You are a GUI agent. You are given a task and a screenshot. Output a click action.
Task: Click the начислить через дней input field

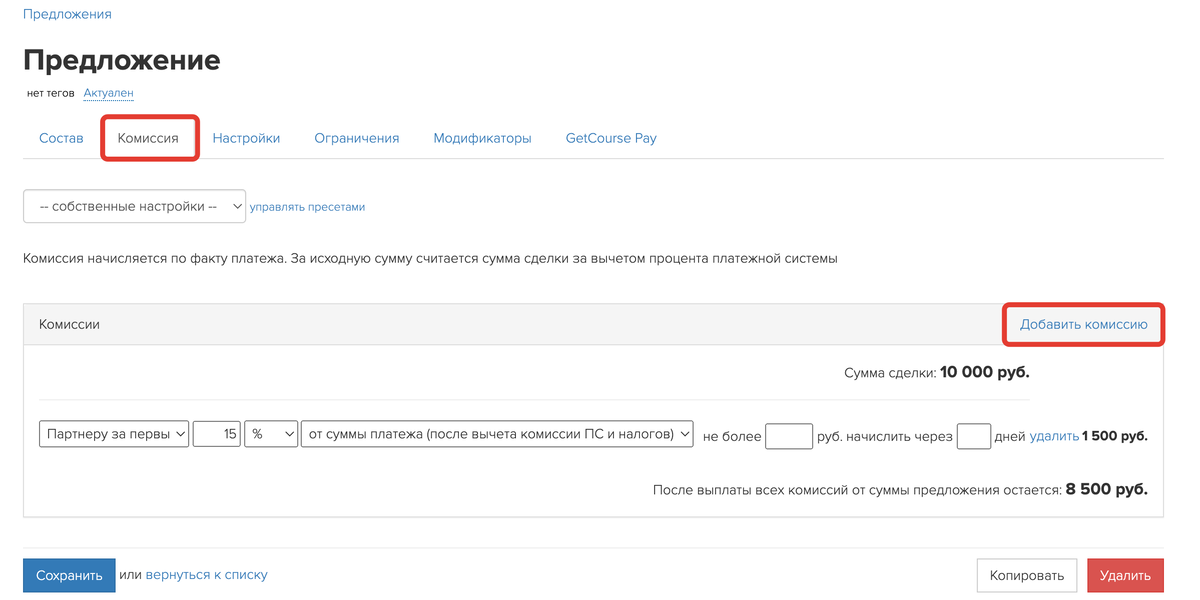pos(974,436)
